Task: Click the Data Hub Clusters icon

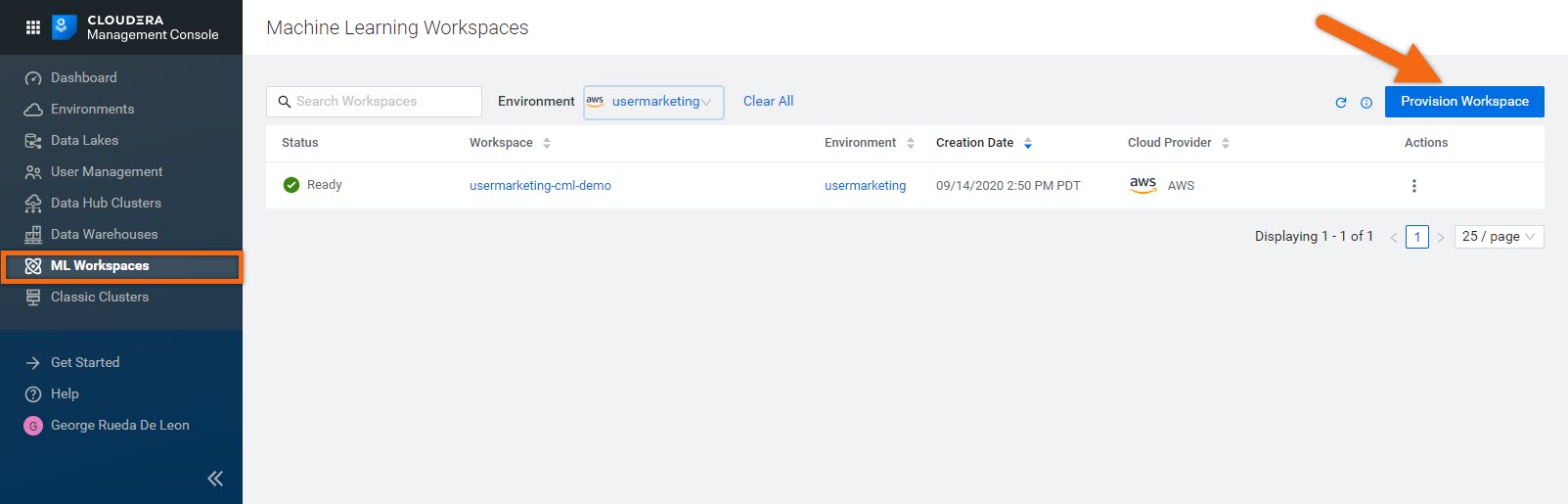Action: click(33, 204)
